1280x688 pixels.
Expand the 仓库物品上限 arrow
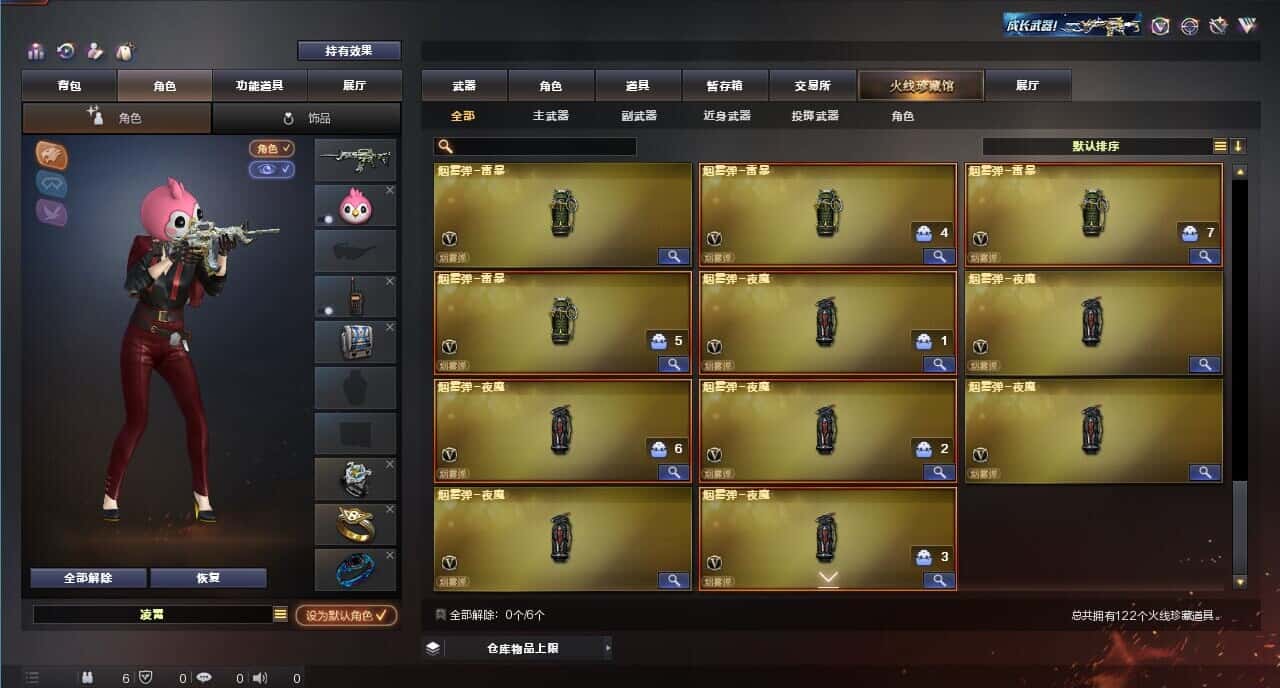[x=607, y=648]
